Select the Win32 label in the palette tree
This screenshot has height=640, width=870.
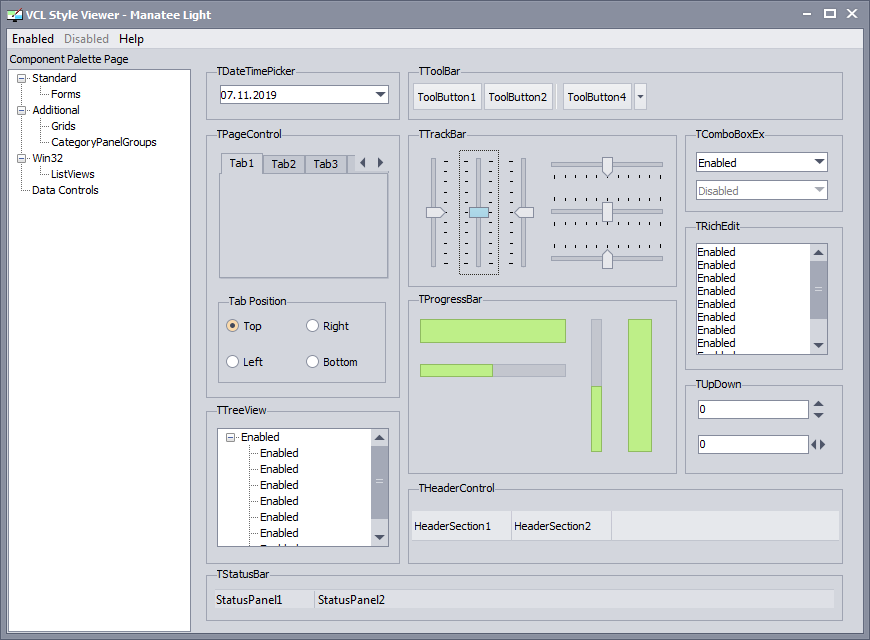pos(48,158)
